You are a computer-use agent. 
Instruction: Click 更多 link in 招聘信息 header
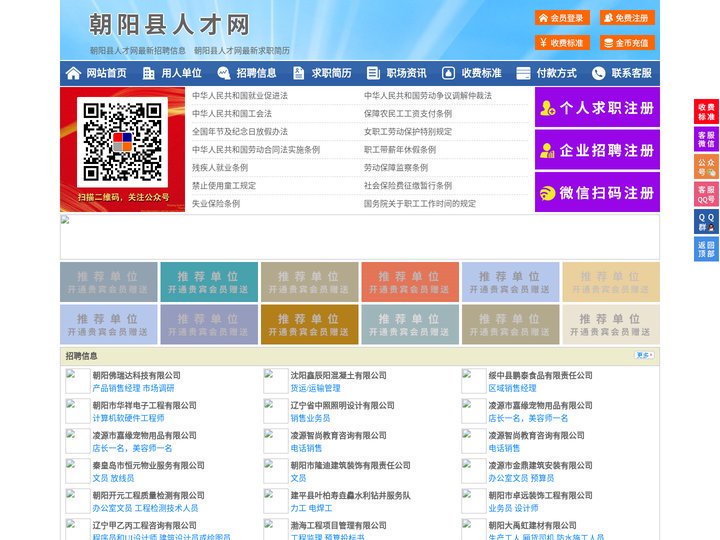[x=644, y=355]
